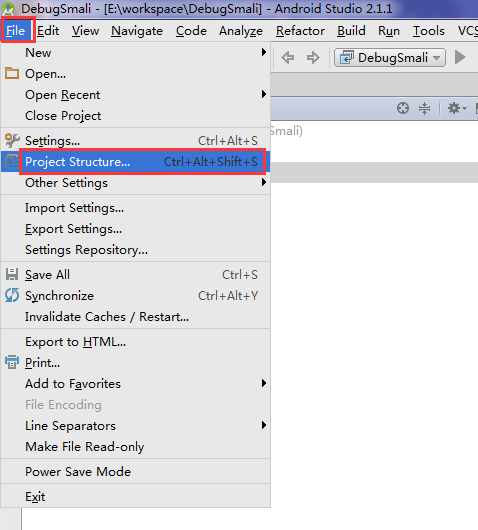Expand the Open Recent submenu arrow

264,94
